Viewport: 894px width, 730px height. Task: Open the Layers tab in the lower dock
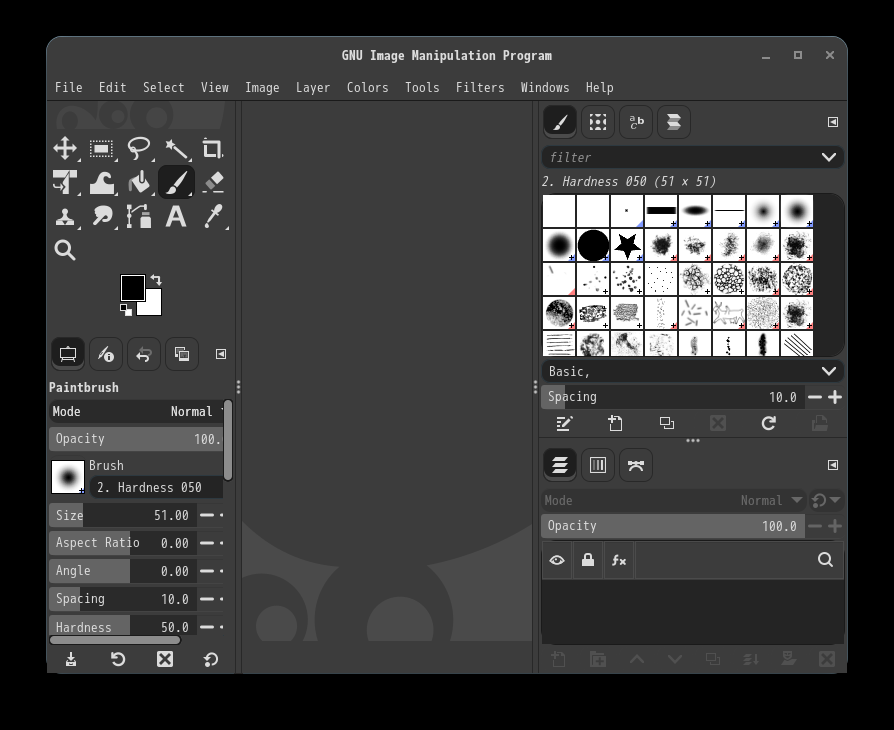(x=560, y=465)
